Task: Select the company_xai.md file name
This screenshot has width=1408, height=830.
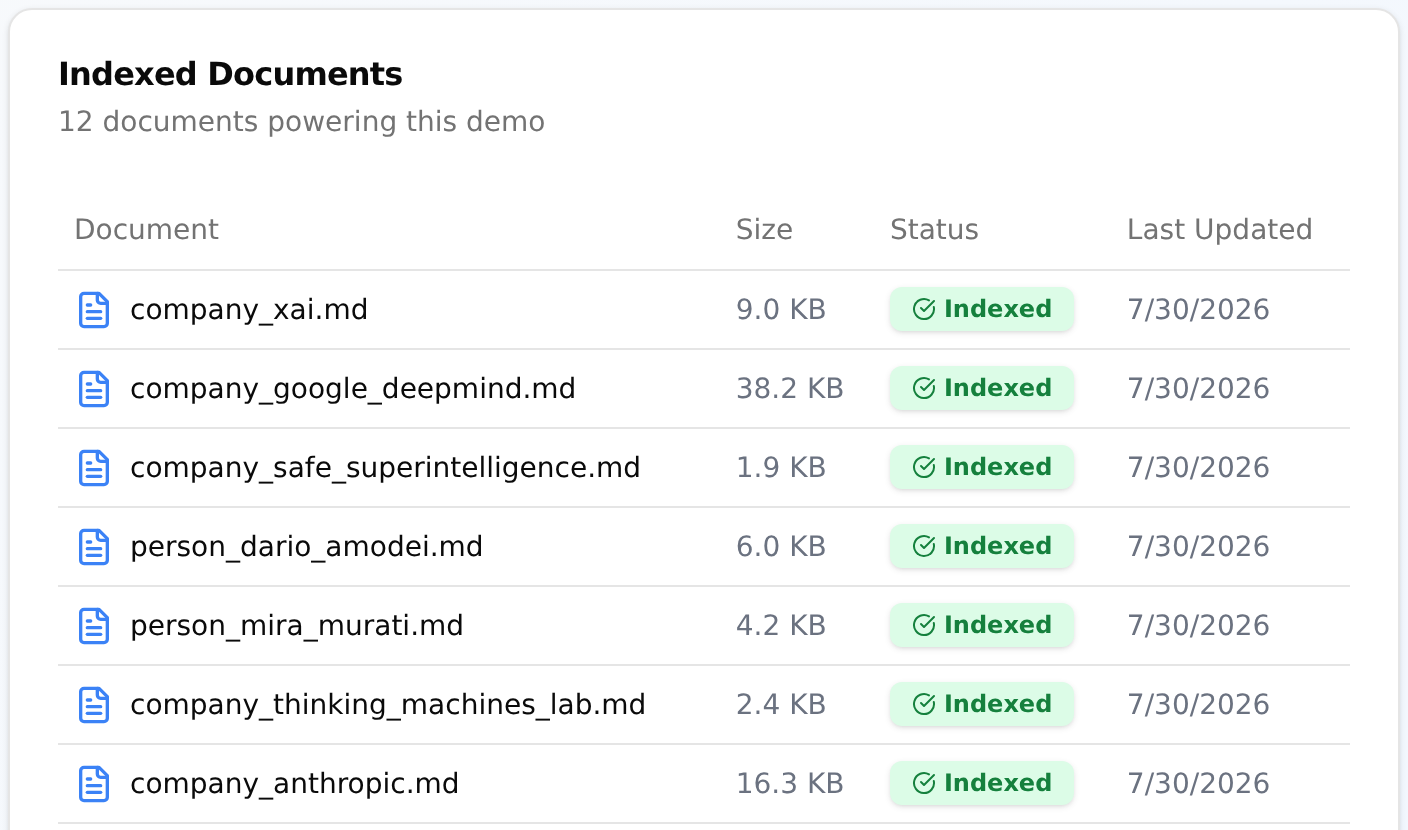Action: point(249,310)
